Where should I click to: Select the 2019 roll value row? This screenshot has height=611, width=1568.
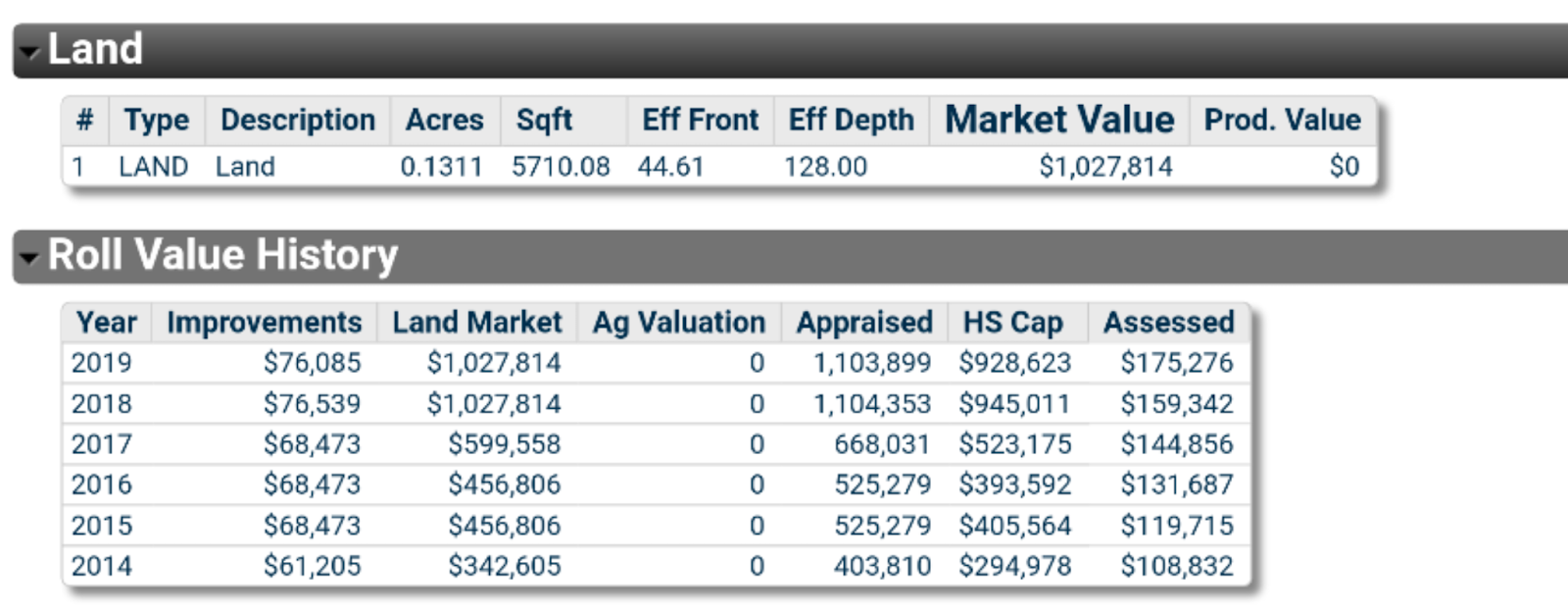656,363
